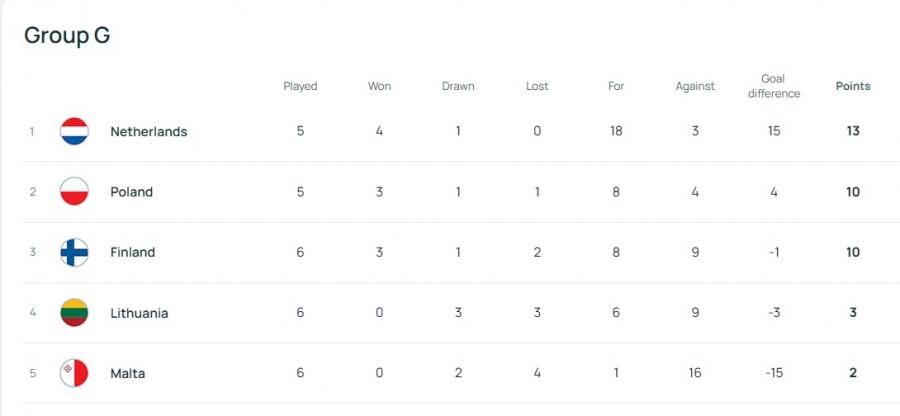Click Netherlands' 13 points value

click(x=853, y=131)
